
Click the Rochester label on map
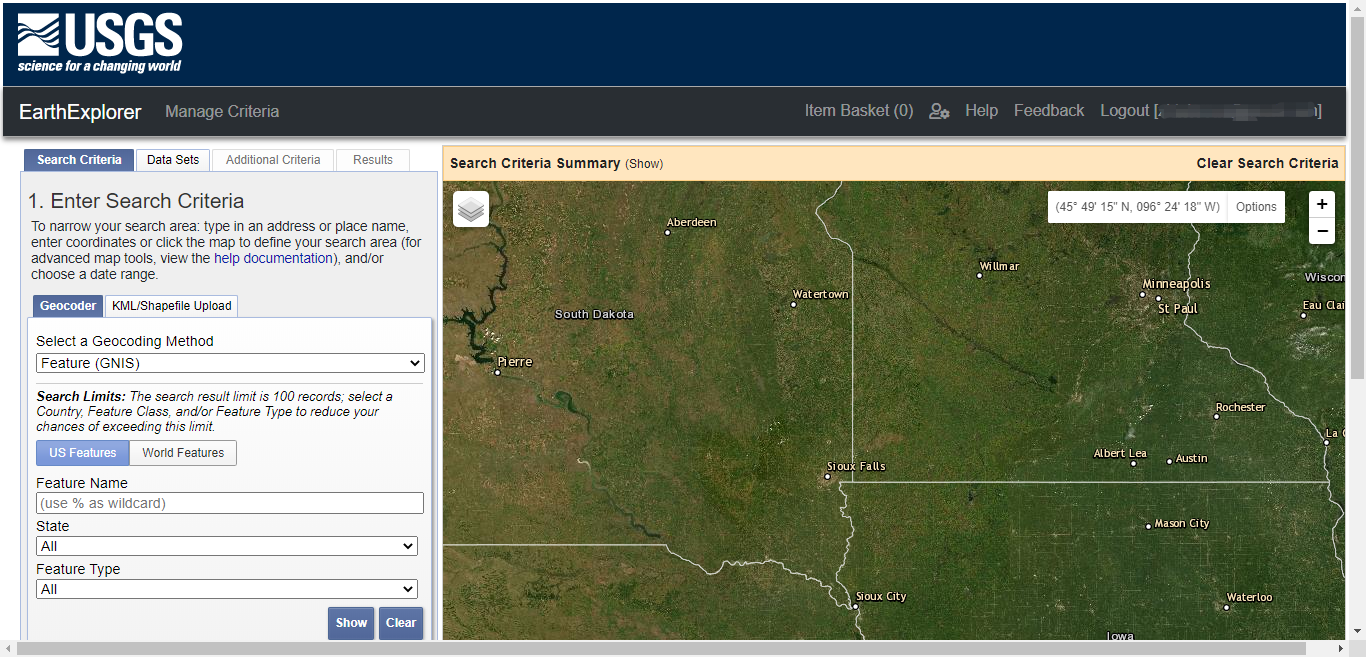tap(1240, 408)
